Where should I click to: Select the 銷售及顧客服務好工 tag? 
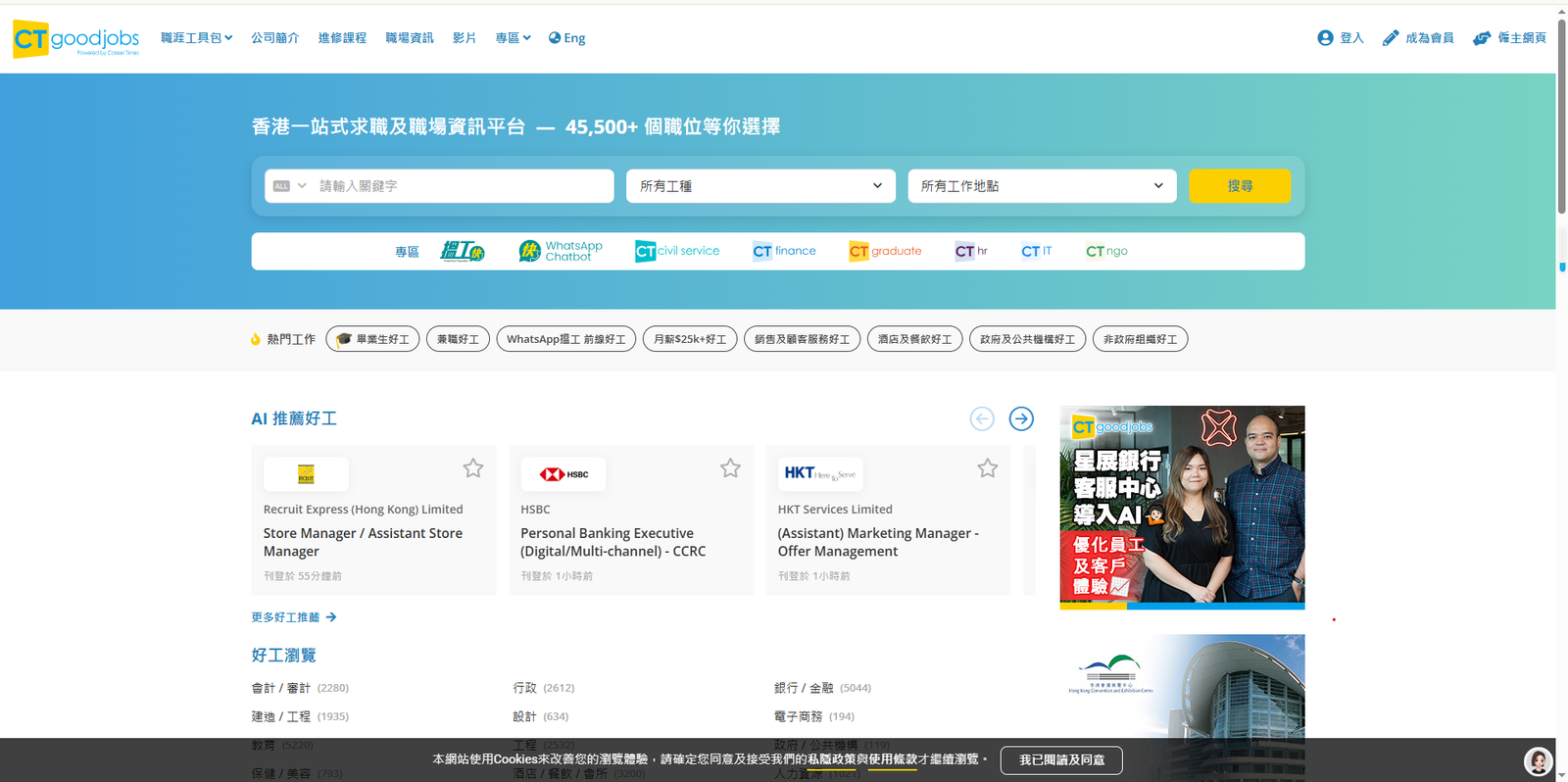pyautogui.click(x=803, y=339)
